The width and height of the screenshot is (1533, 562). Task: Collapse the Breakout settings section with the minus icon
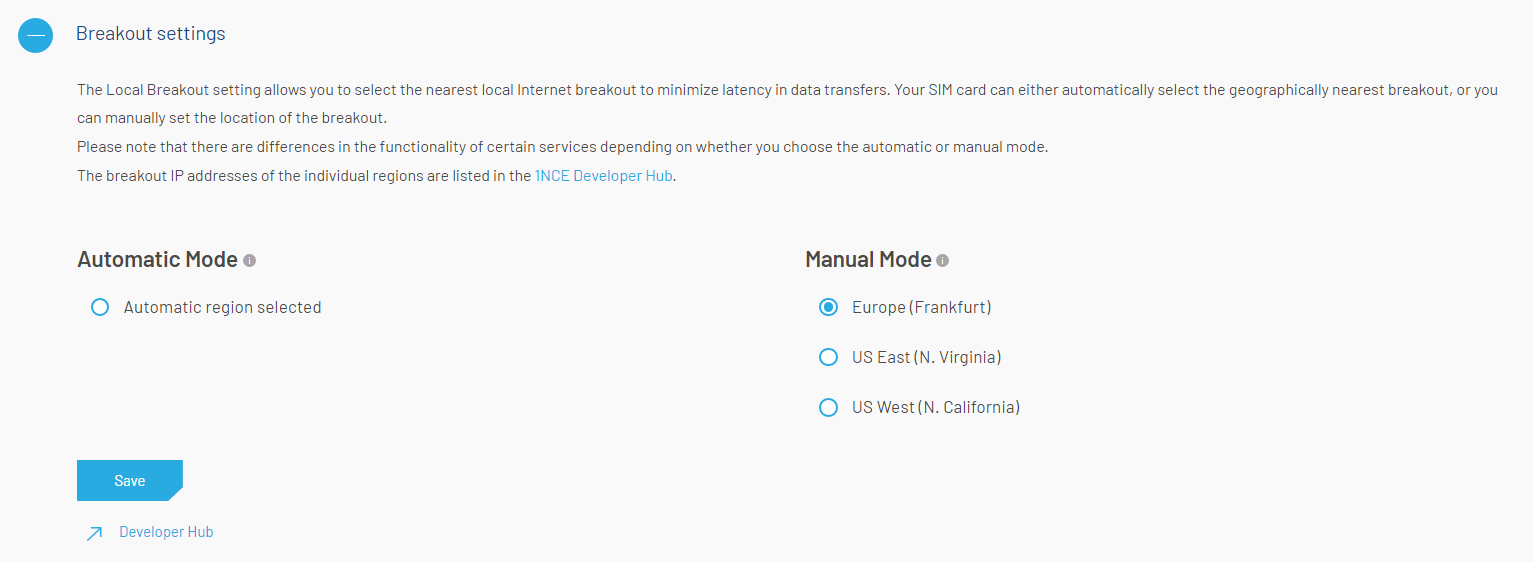(x=36, y=35)
